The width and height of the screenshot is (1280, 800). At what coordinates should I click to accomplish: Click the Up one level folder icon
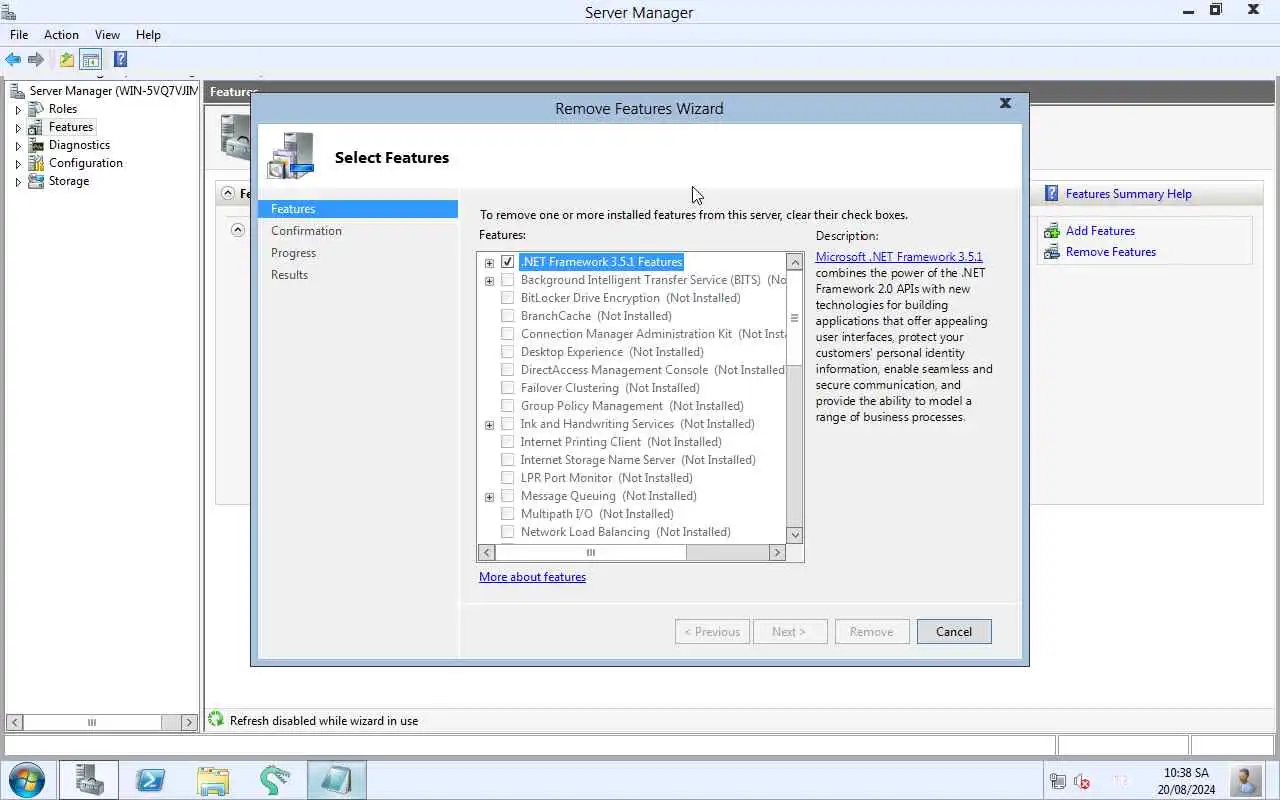point(66,60)
